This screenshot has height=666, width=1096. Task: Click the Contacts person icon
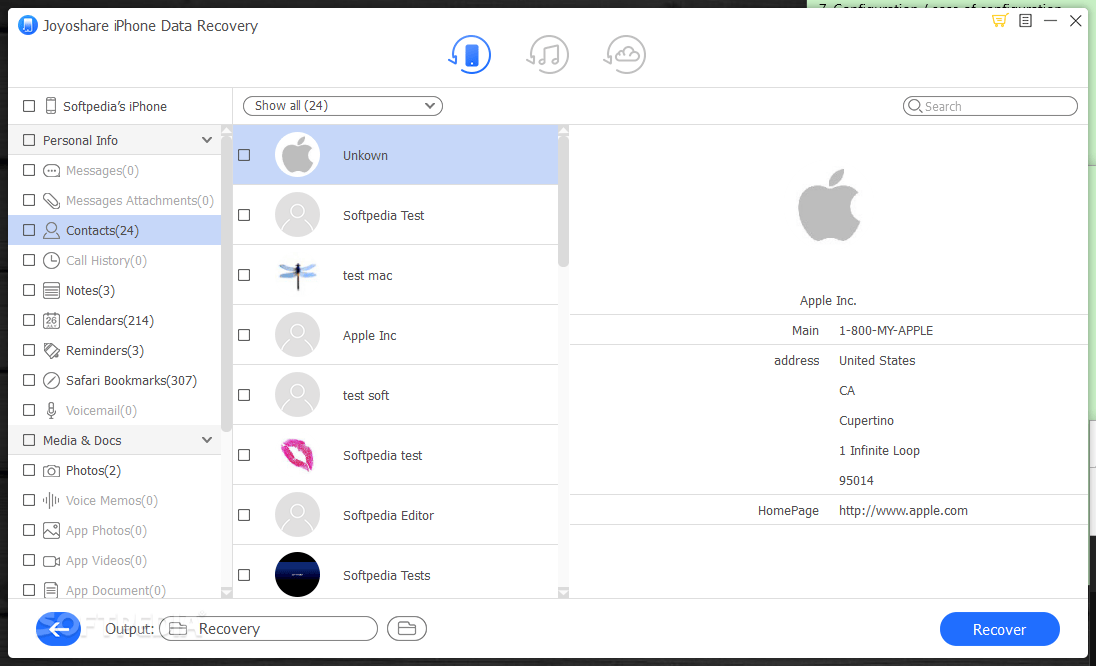coord(51,231)
